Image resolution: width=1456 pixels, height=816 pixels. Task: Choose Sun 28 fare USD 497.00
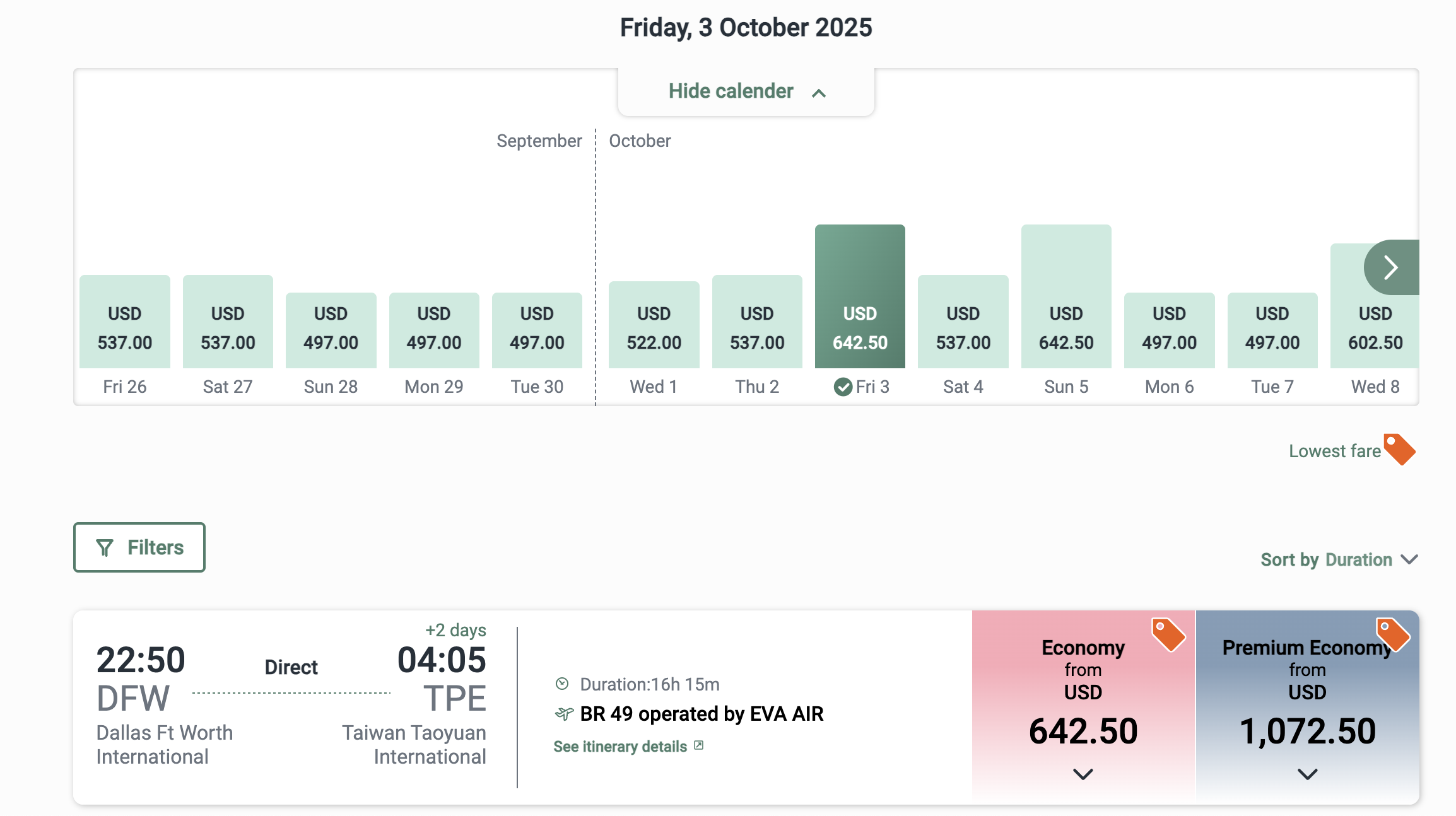pyautogui.click(x=331, y=330)
